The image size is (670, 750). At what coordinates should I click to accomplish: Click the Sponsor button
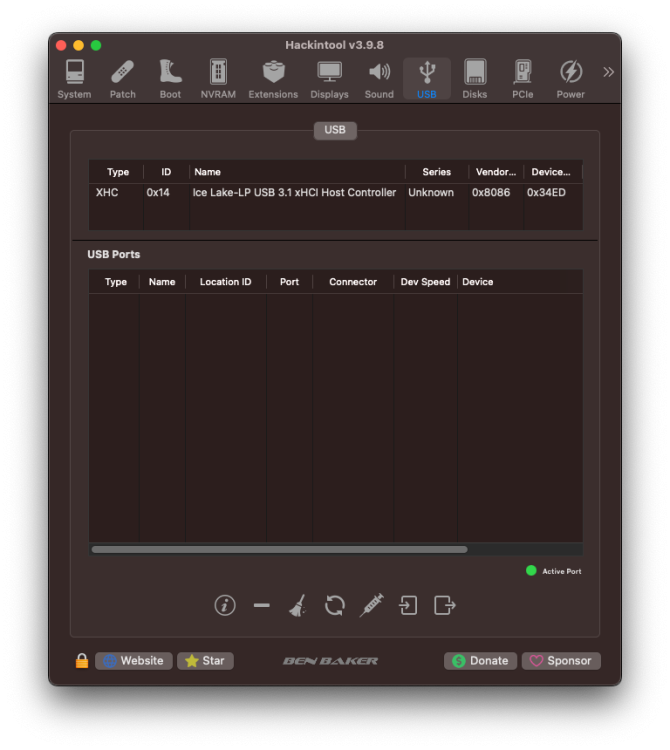point(561,661)
